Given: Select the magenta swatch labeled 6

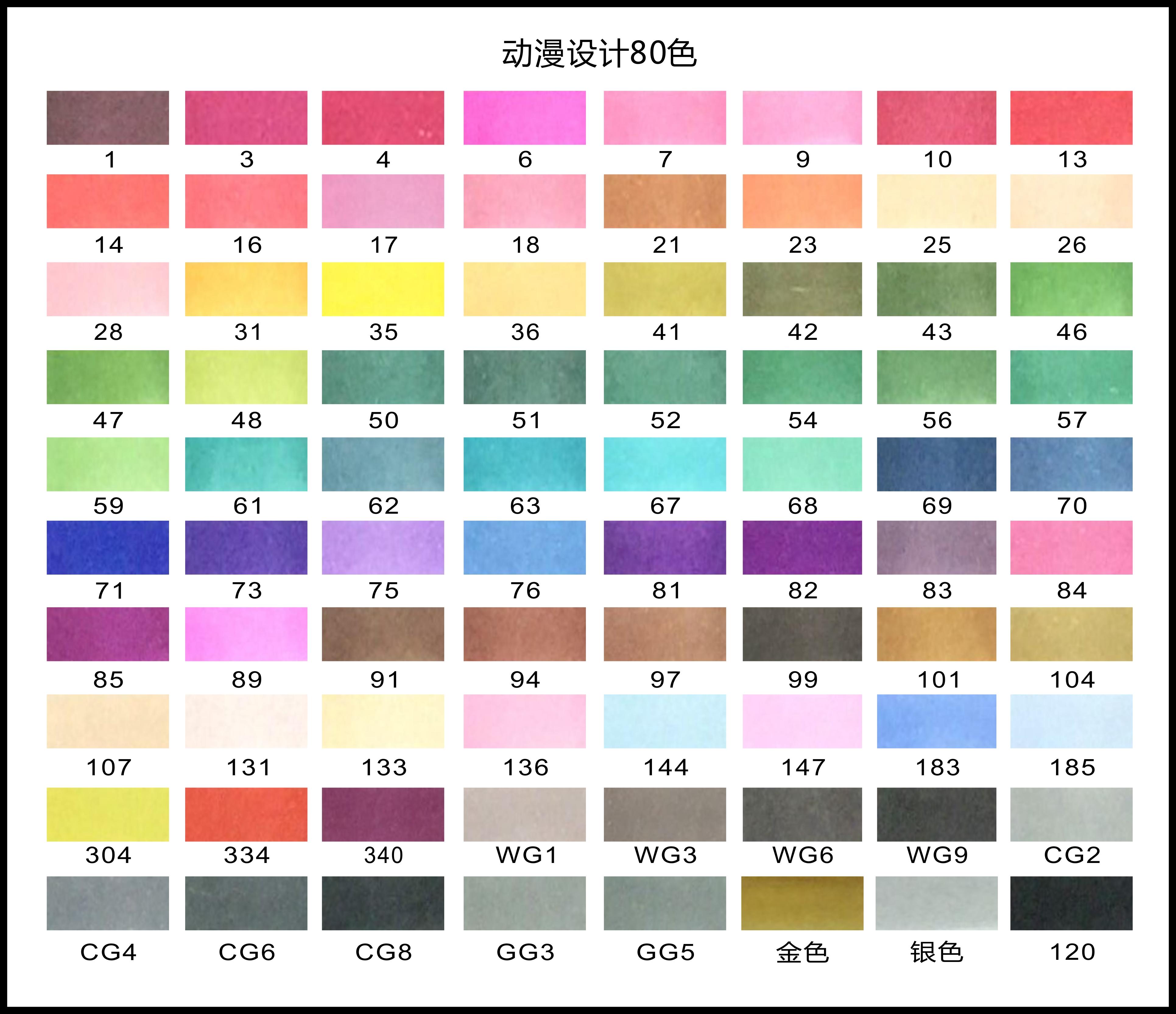Looking at the screenshot, I should point(524,118).
